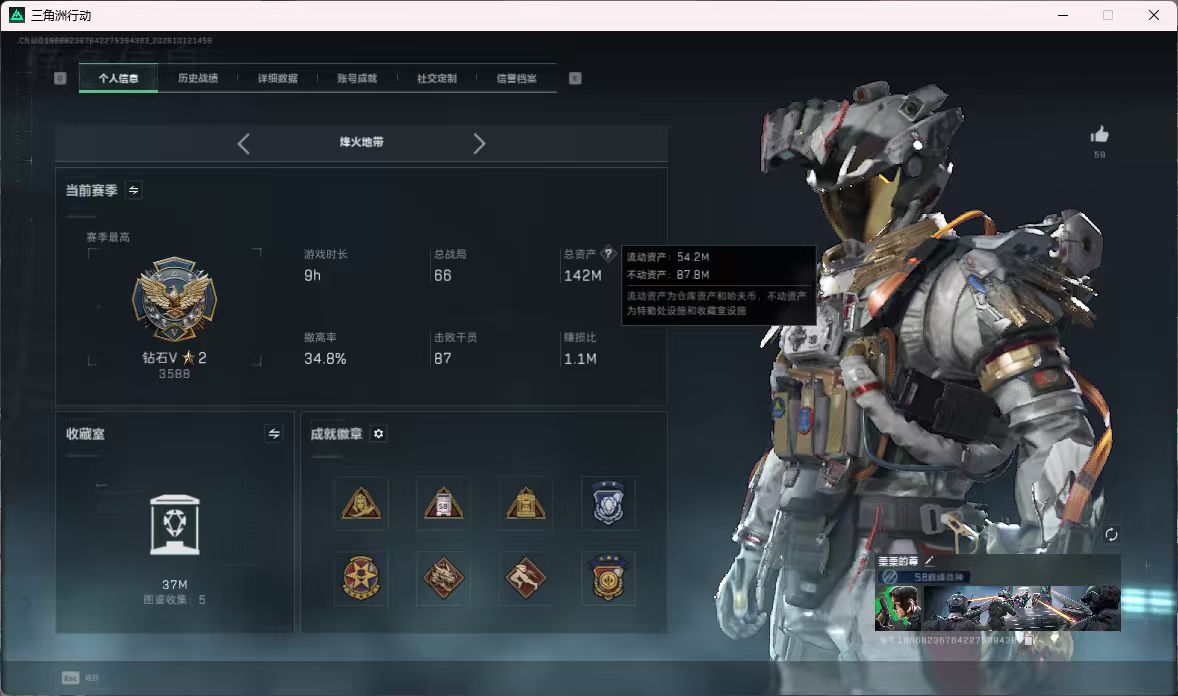1178x696 pixels.
Task: Select the dragon head diamond badge
Action: tap(443, 579)
